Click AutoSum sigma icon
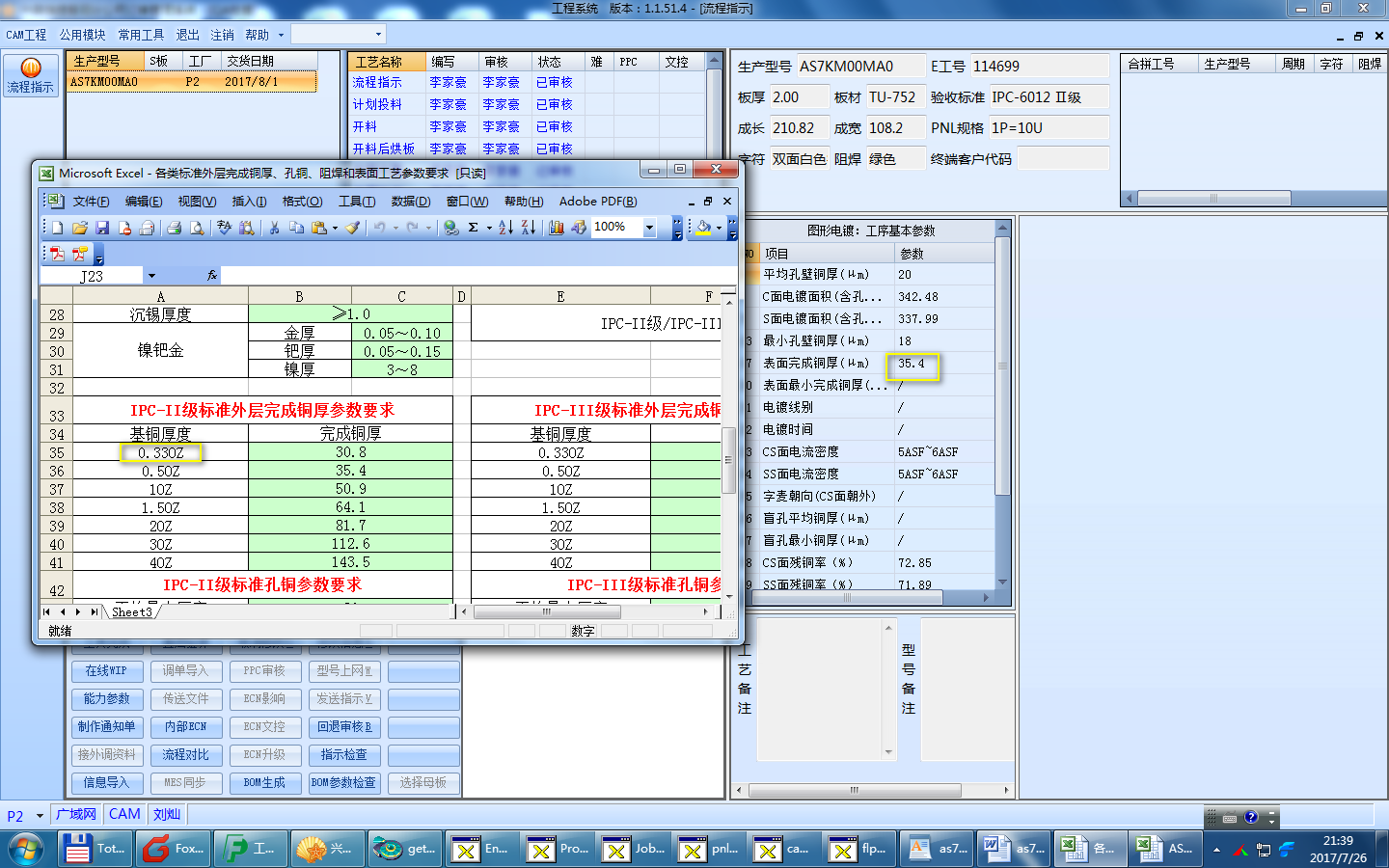The image size is (1389, 868). point(474,228)
